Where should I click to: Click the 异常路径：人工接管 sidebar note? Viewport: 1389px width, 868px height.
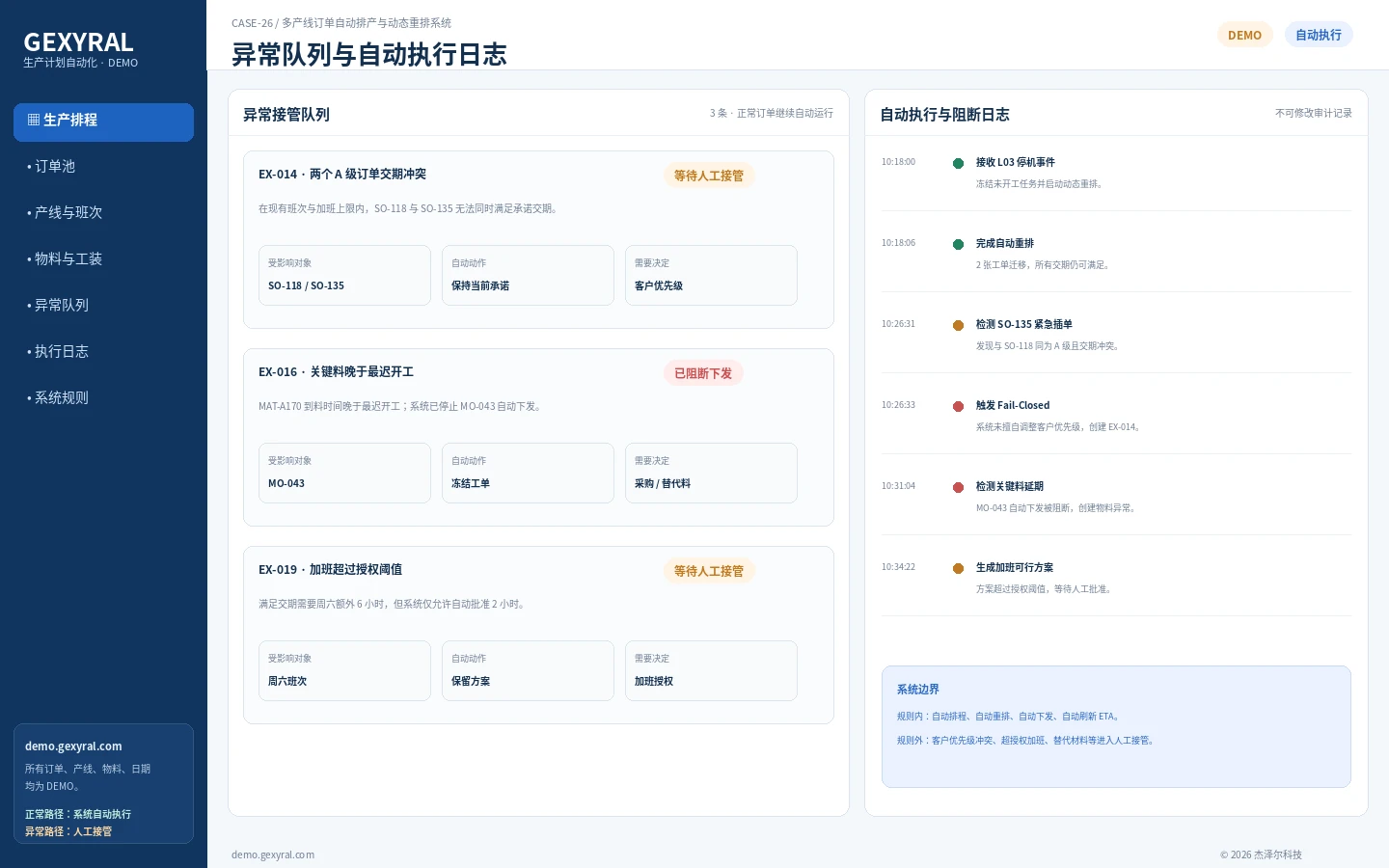68,831
